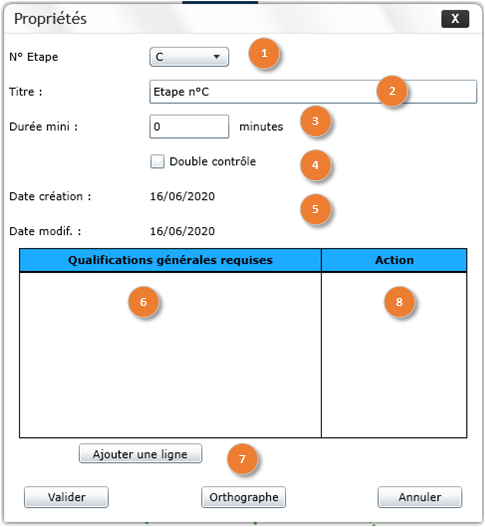Click the Annuler button
The image size is (485, 527).
[x=420, y=497]
